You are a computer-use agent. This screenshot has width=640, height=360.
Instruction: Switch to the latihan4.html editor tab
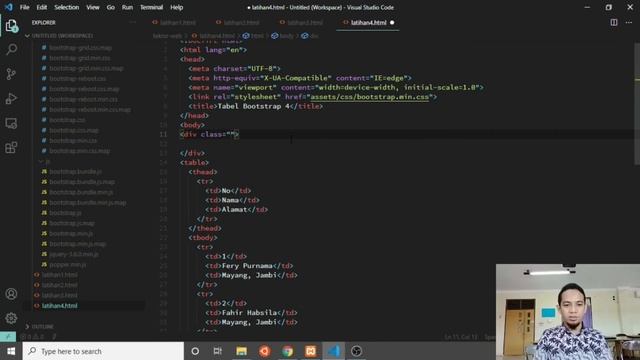(369, 22)
